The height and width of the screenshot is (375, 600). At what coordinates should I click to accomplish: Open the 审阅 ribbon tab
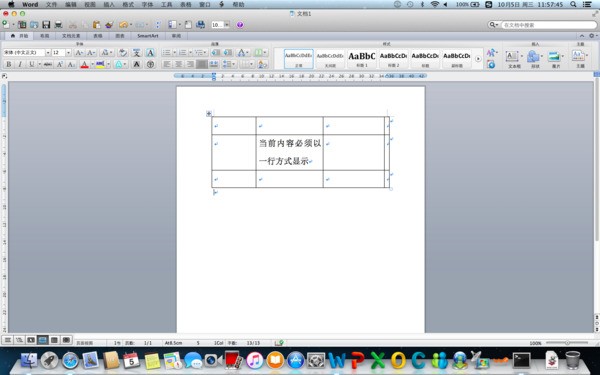pos(176,36)
